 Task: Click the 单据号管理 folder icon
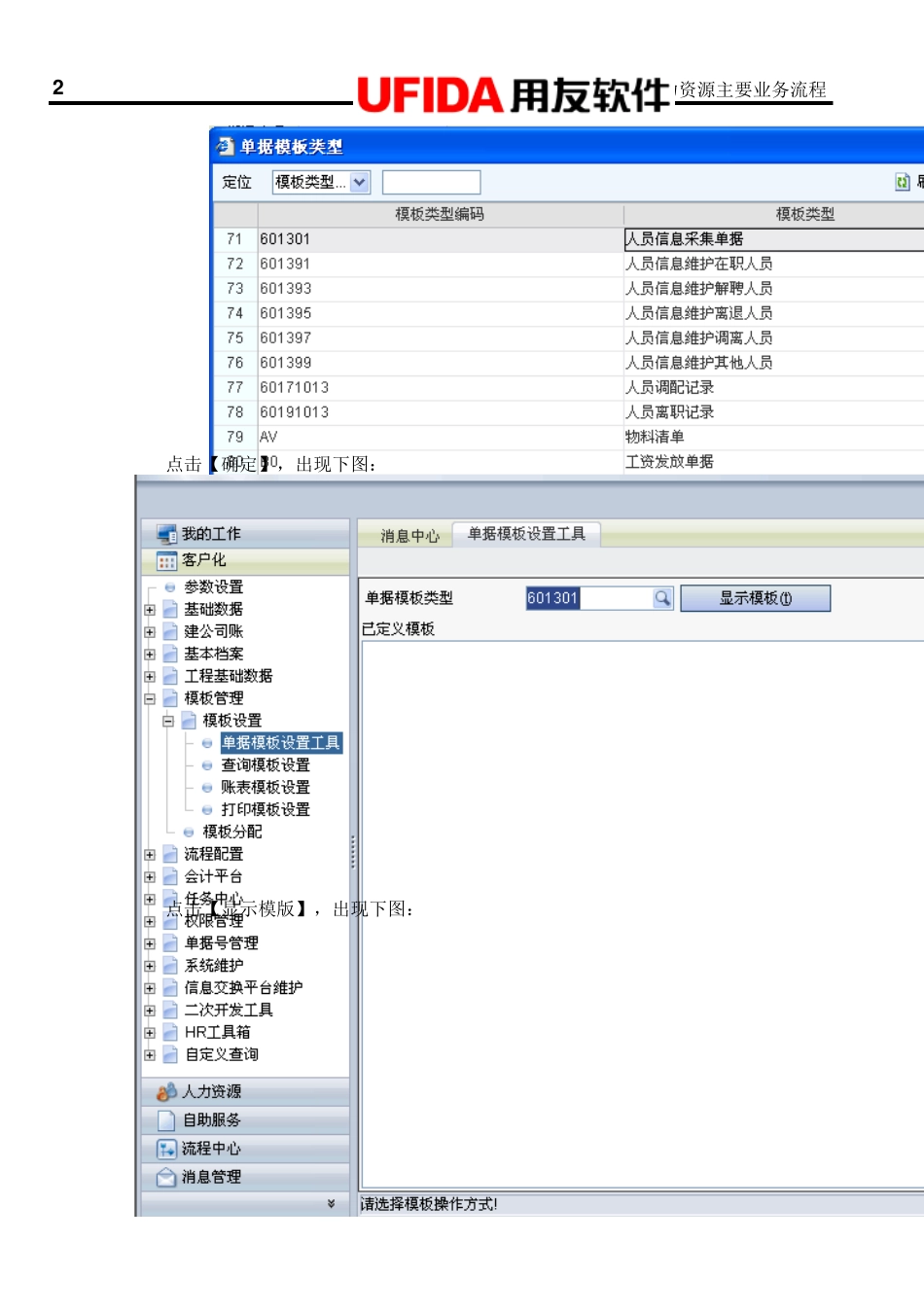tap(170, 943)
